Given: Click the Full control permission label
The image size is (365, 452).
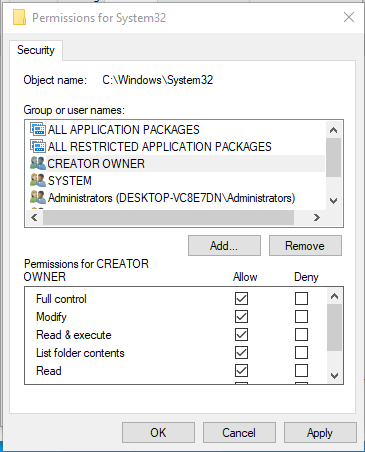Looking at the screenshot, I should pyautogui.click(x=61, y=299).
